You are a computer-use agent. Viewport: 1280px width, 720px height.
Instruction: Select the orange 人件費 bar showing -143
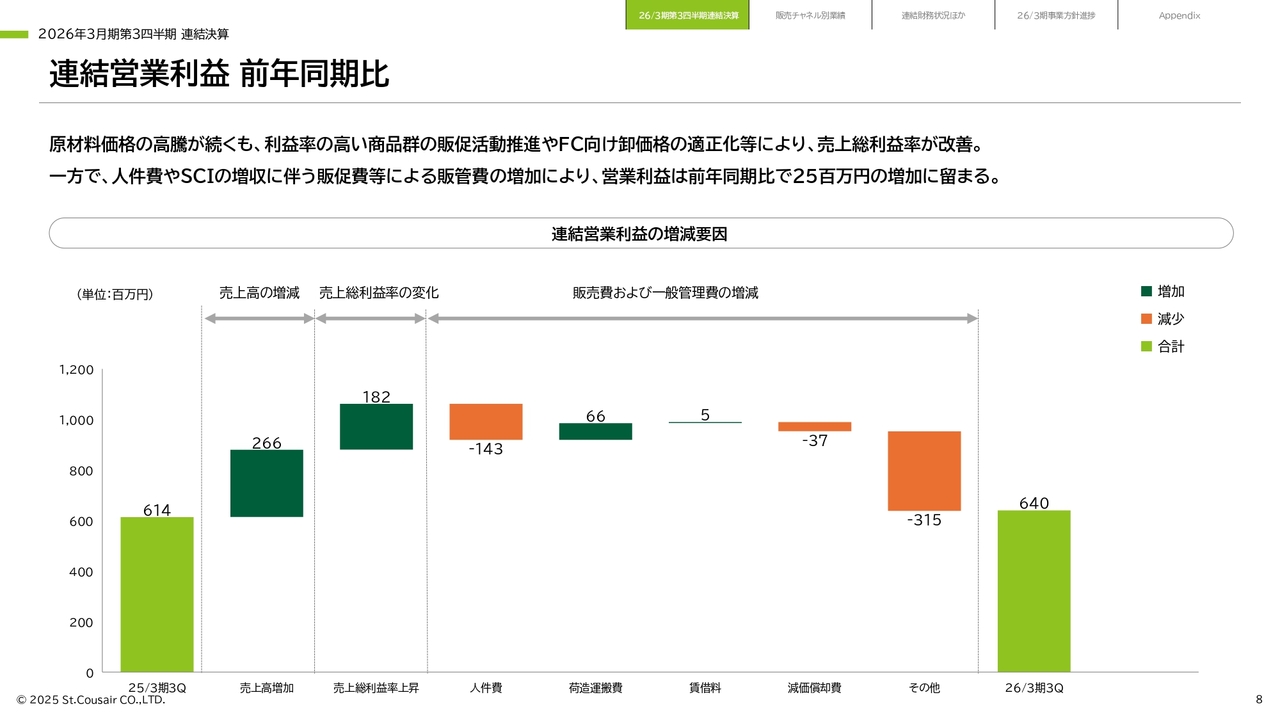(x=486, y=421)
